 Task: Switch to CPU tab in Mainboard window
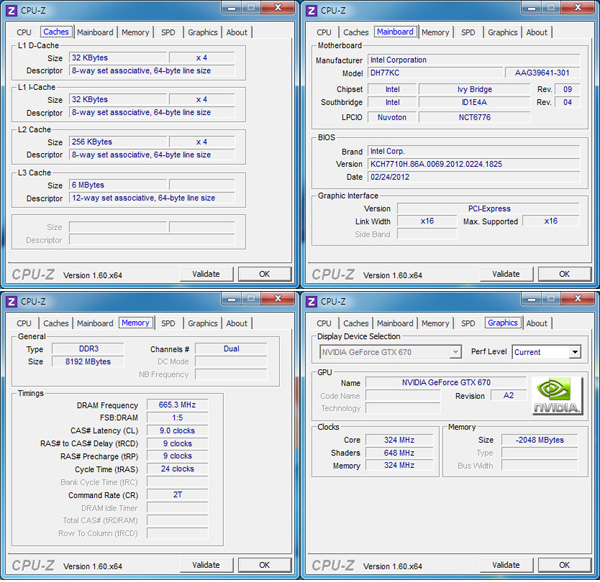coord(324,33)
